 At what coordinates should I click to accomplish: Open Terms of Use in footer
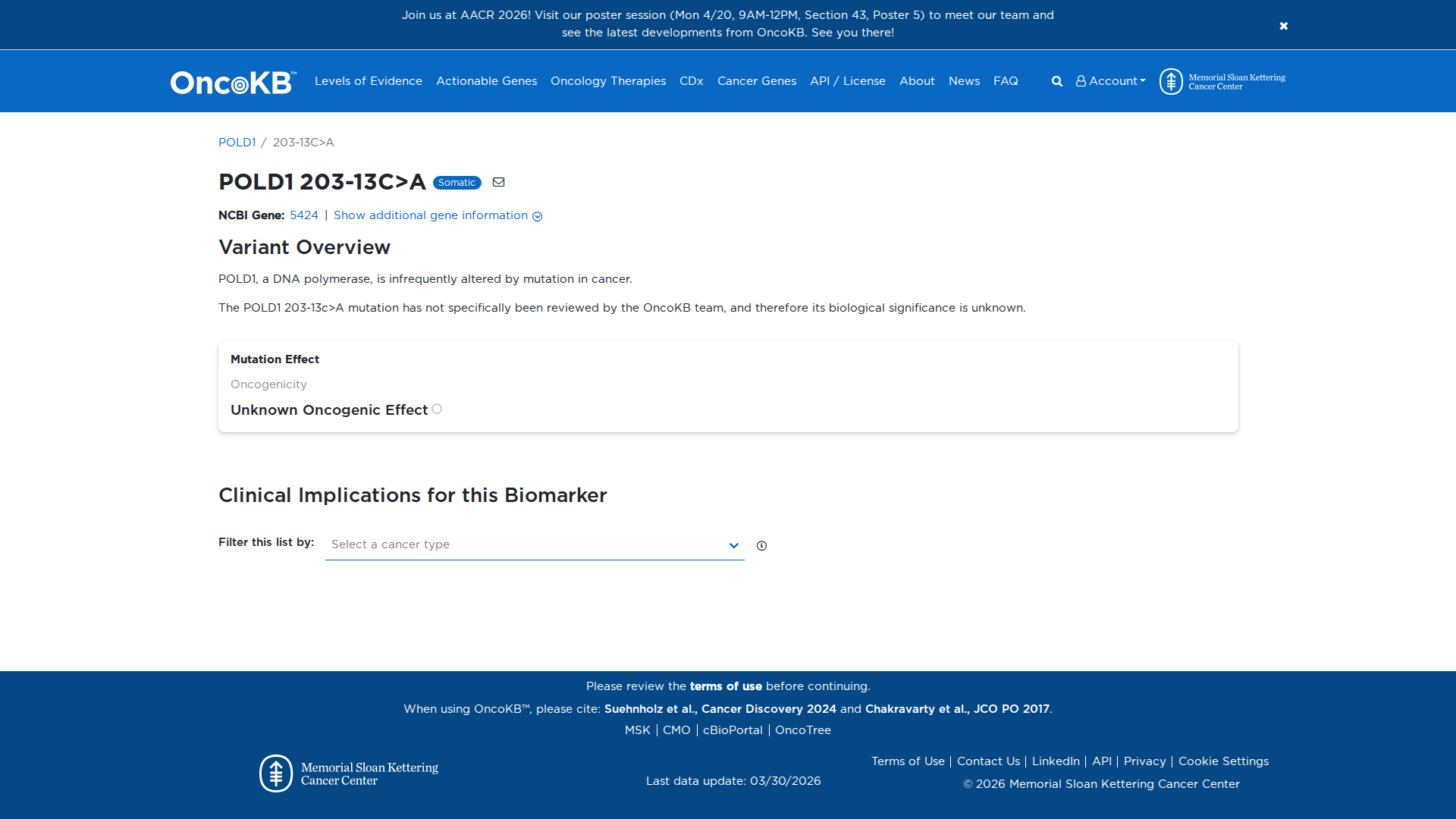(x=908, y=761)
